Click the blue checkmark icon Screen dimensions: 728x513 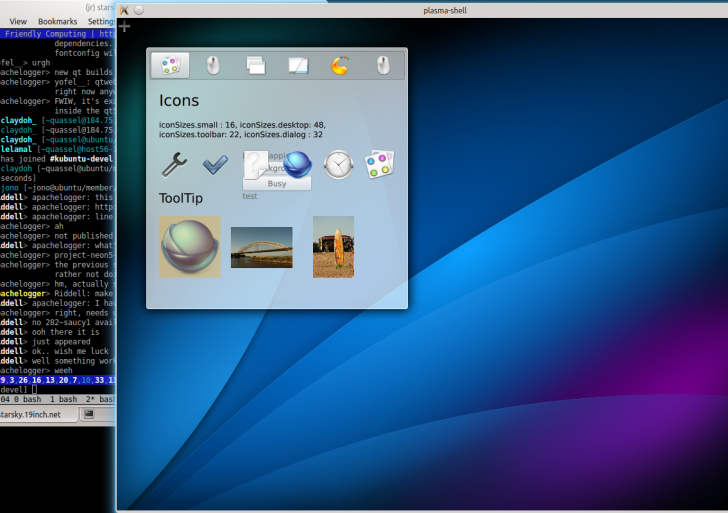(x=215, y=164)
